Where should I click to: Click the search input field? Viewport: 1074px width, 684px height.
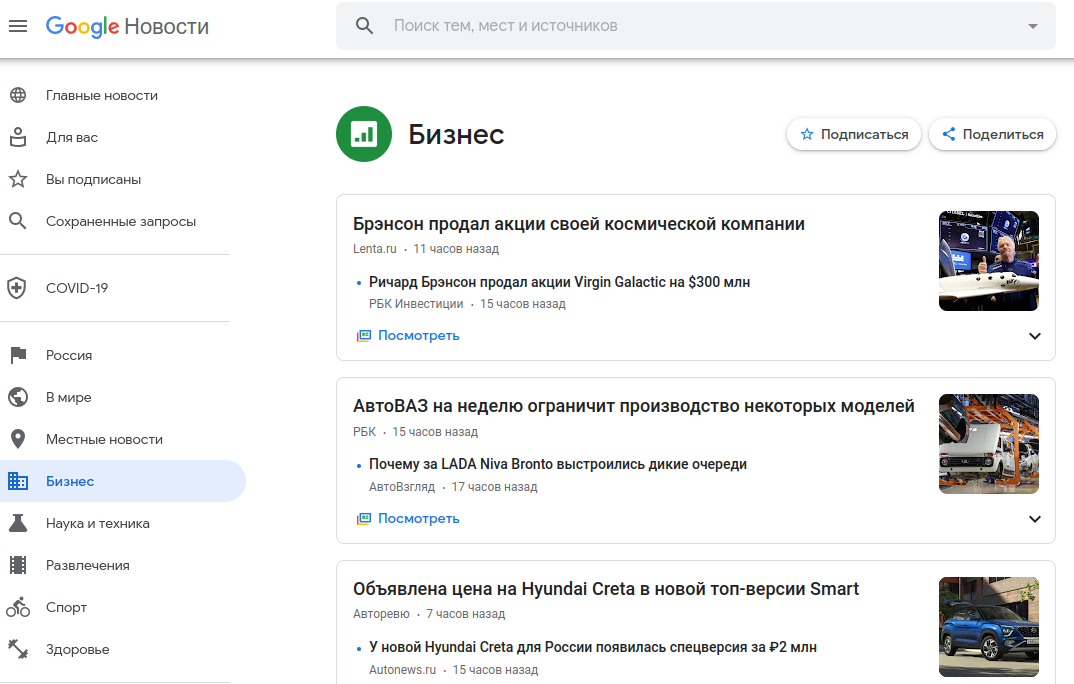[700, 26]
